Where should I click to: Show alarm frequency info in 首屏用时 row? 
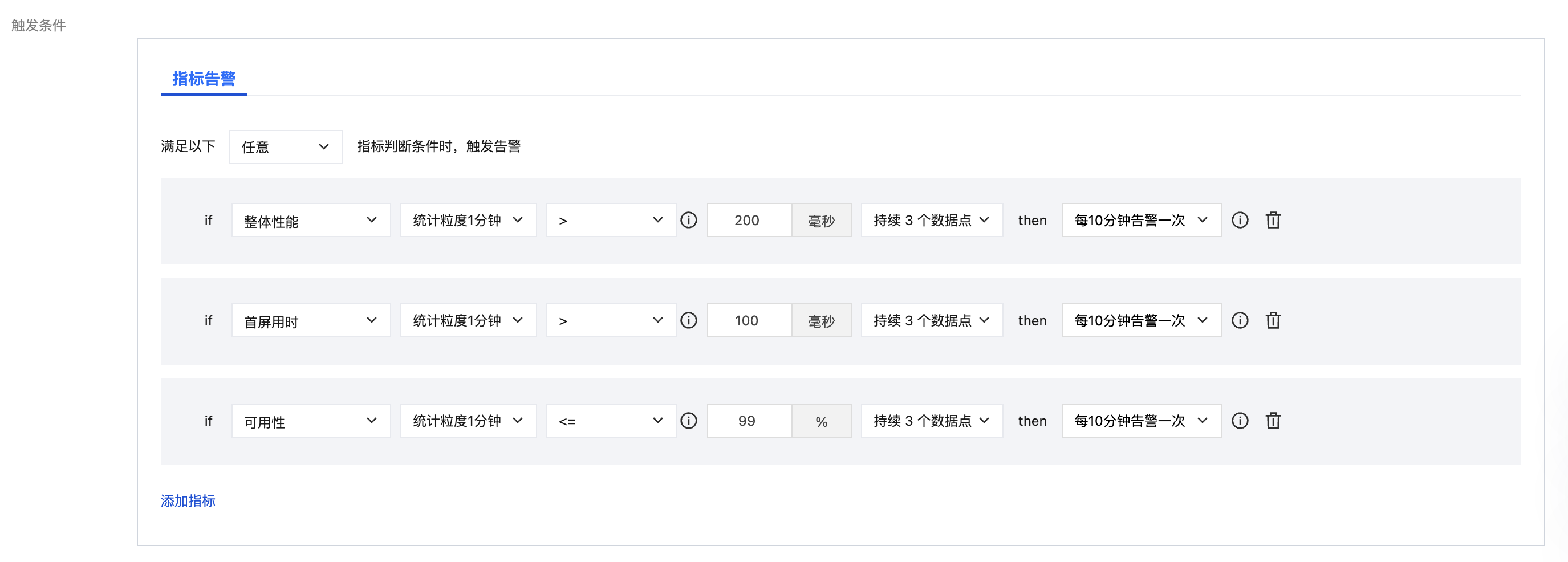pyautogui.click(x=1240, y=320)
